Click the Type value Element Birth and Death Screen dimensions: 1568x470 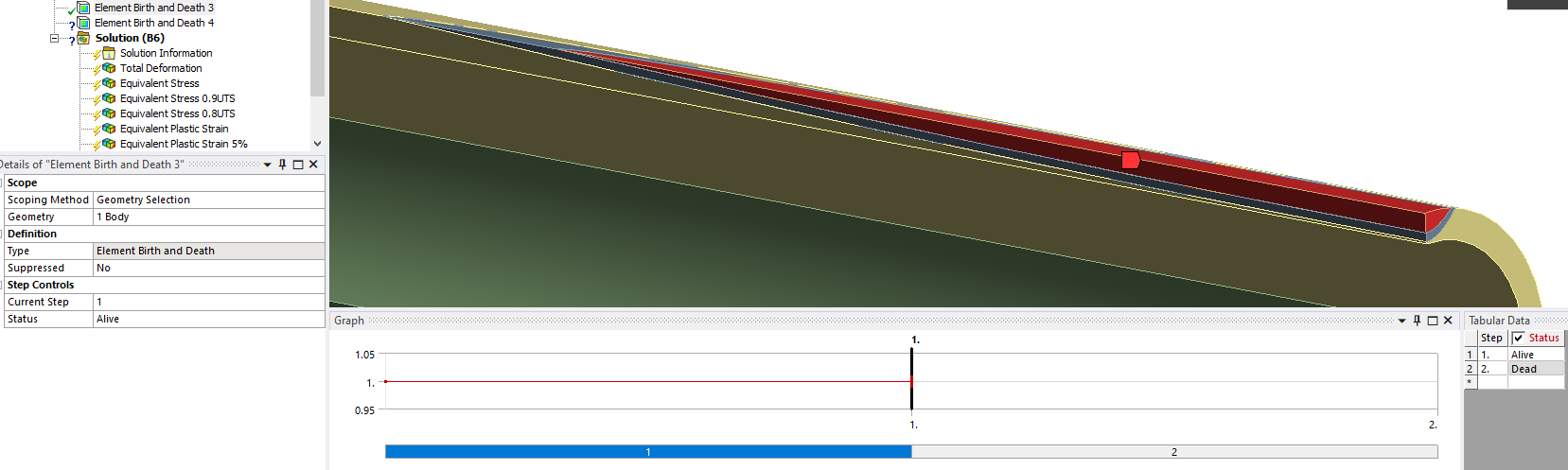coord(209,251)
